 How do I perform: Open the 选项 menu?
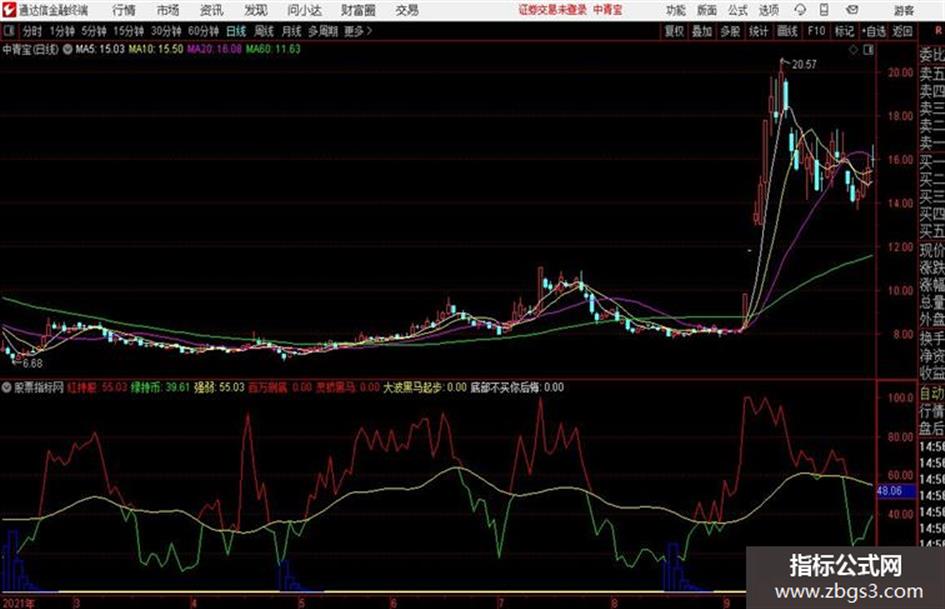(768, 10)
